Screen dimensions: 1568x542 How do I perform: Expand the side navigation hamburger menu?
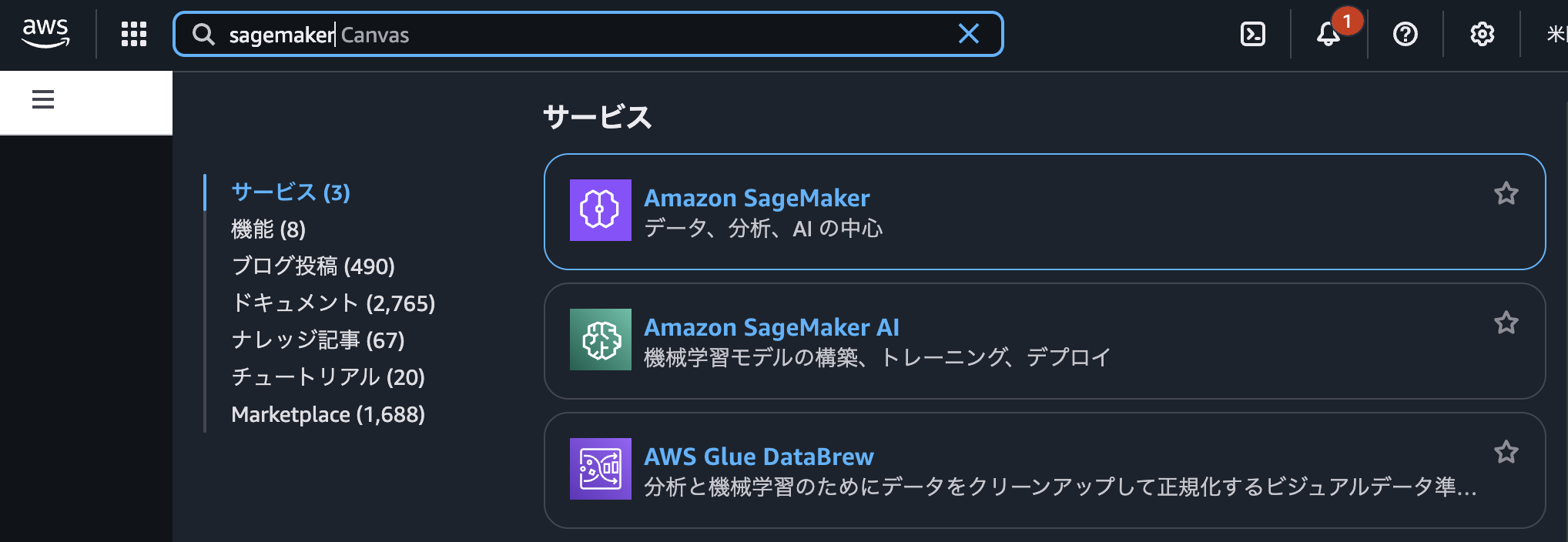pyautogui.click(x=43, y=99)
